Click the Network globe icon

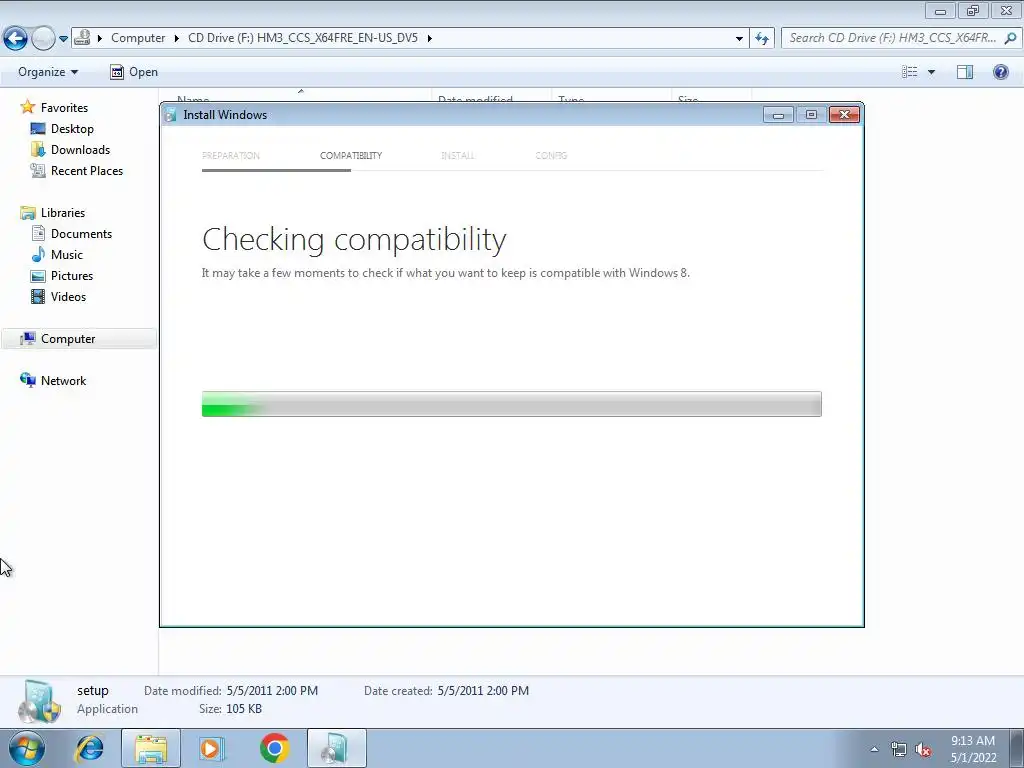[27, 380]
